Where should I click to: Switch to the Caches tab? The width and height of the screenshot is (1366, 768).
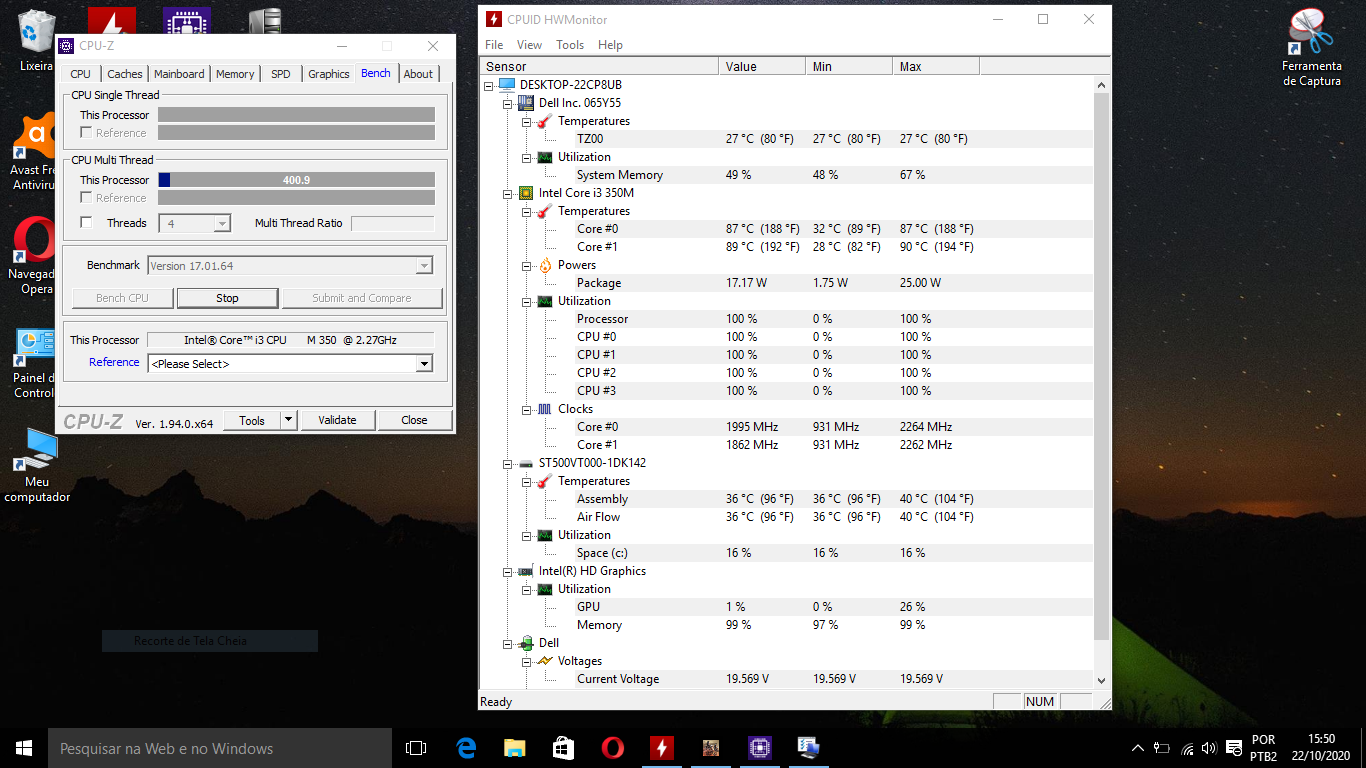(125, 74)
